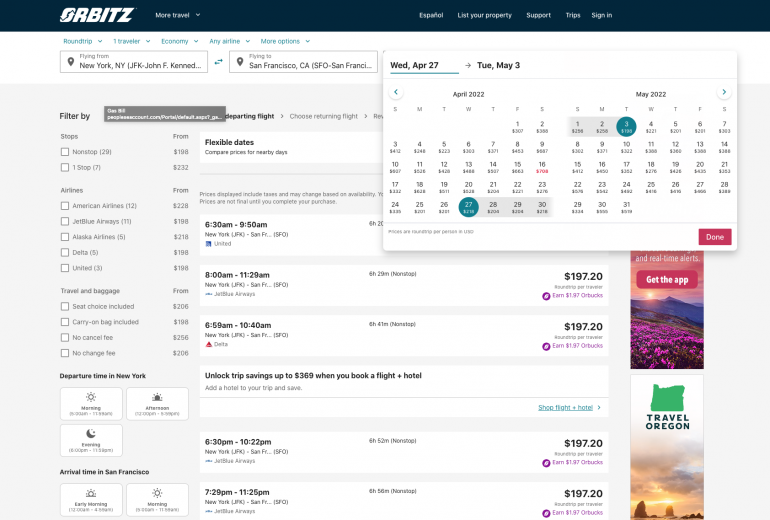Click the Shop flight + hotel link

[x=569, y=408]
